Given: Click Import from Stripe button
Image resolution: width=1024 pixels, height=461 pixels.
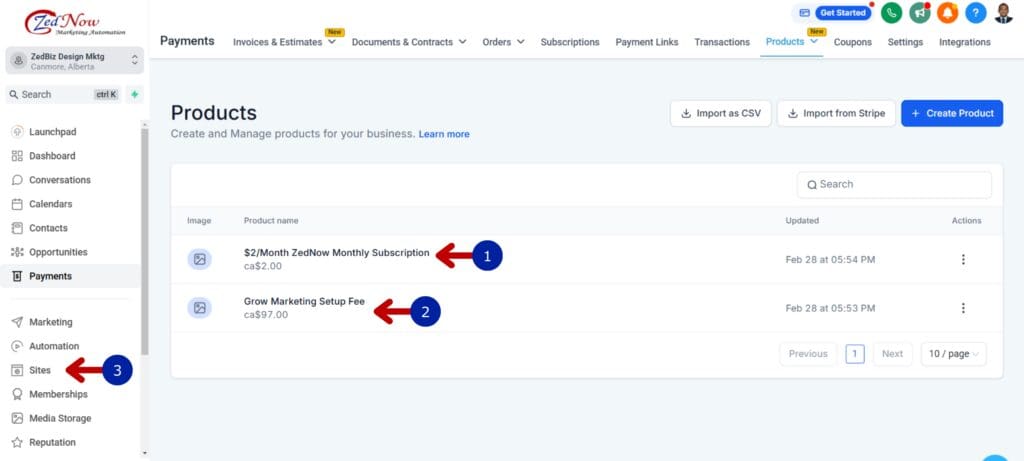Looking at the screenshot, I should click(x=837, y=113).
